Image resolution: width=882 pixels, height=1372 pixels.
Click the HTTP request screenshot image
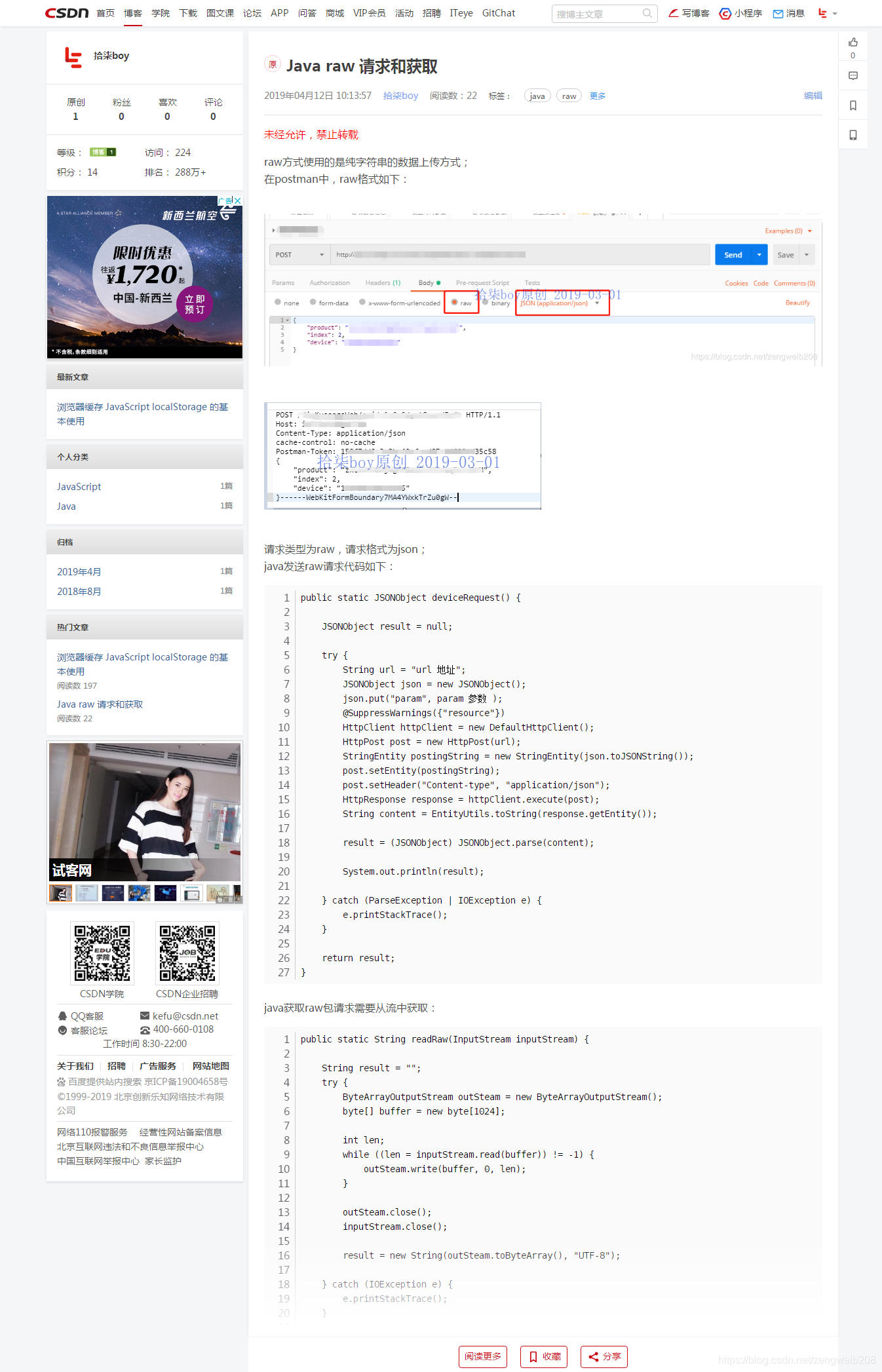pos(402,456)
